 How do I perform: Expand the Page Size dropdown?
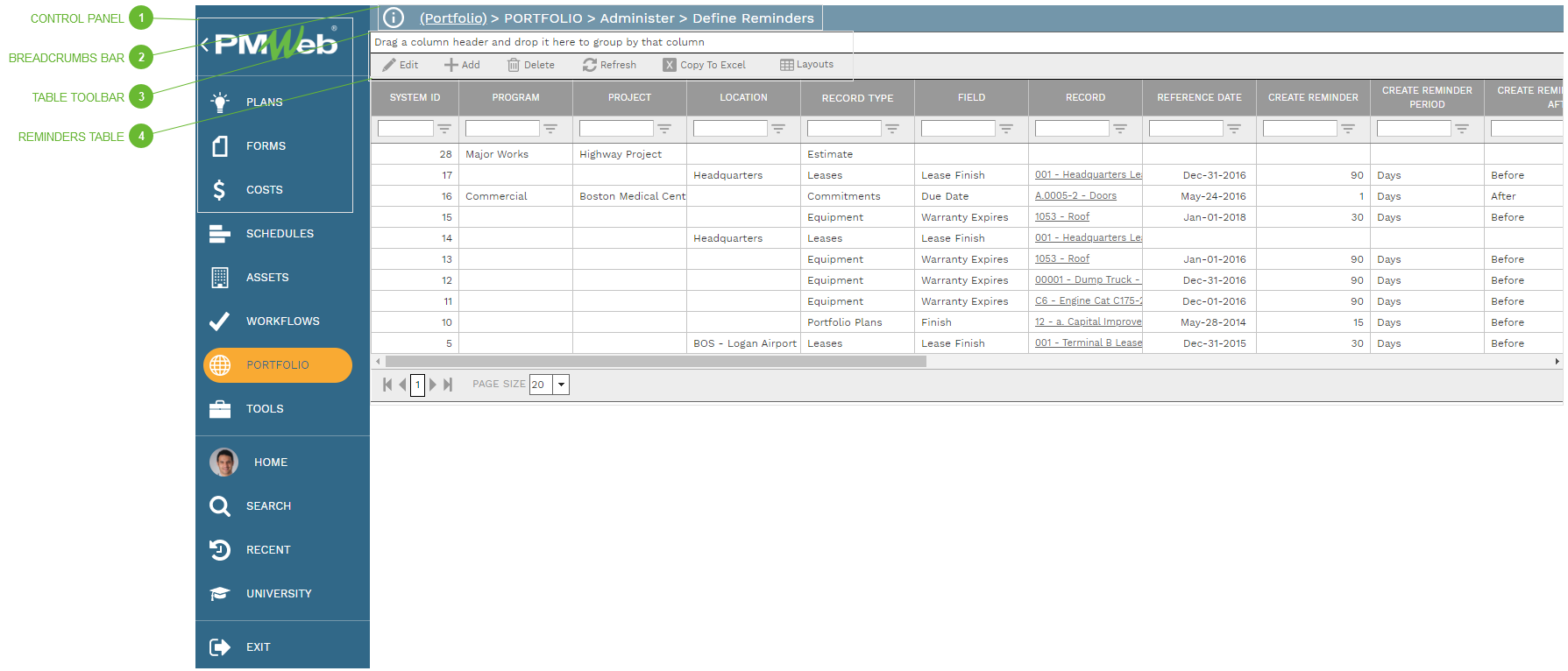561,385
